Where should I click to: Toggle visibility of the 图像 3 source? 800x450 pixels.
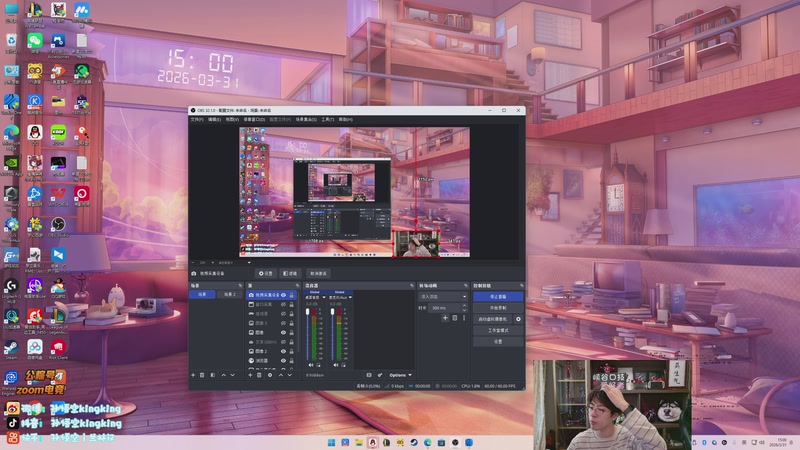[284, 323]
